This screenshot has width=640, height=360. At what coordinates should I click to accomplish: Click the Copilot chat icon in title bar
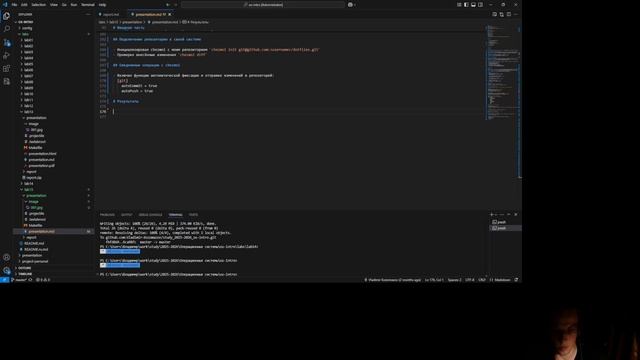[350, 4]
